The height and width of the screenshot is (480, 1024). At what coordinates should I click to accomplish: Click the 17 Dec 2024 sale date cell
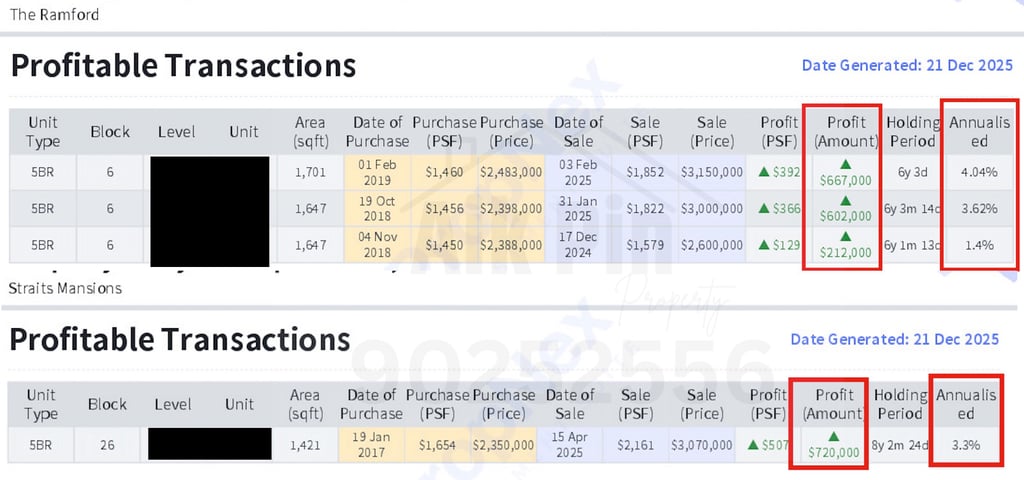579,246
